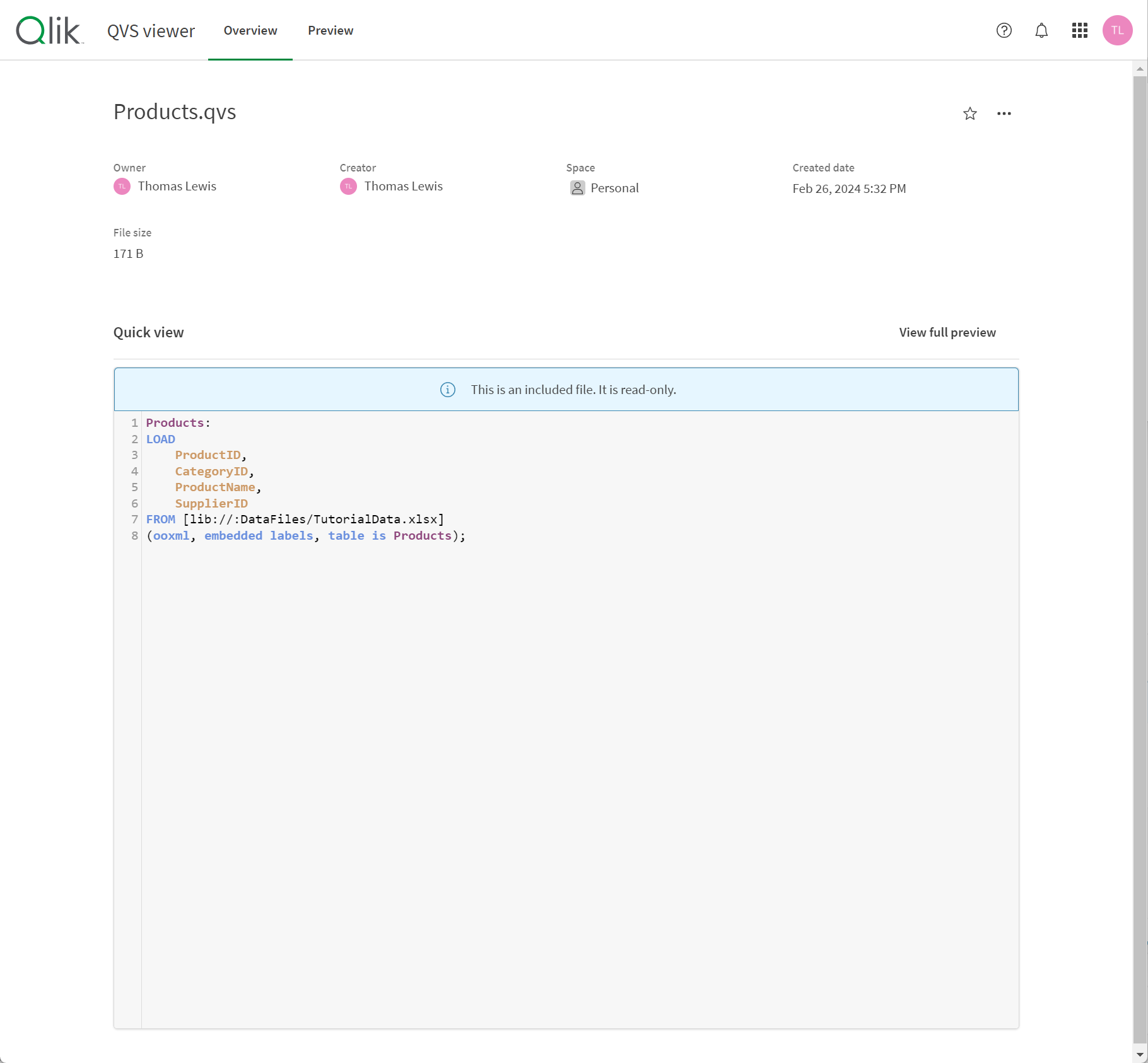Screen dimensions: 1148x1063
Task: Click the FROM line in script
Action: coord(295,520)
